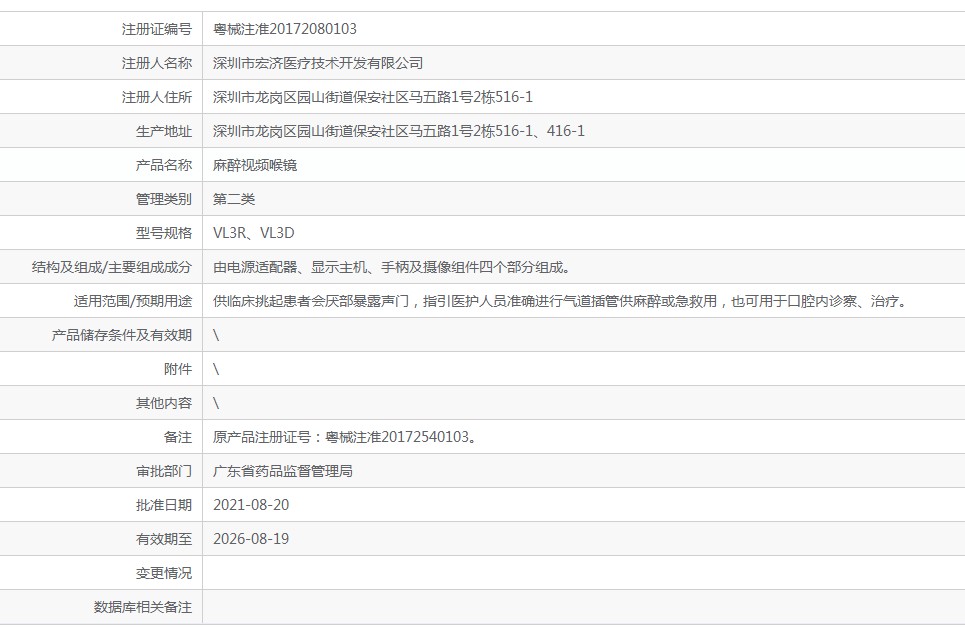Click intended use text 供临床挑起患者会厌部…
Image resolution: width=965 pixels, height=635 pixels.
(x=561, y=302)
